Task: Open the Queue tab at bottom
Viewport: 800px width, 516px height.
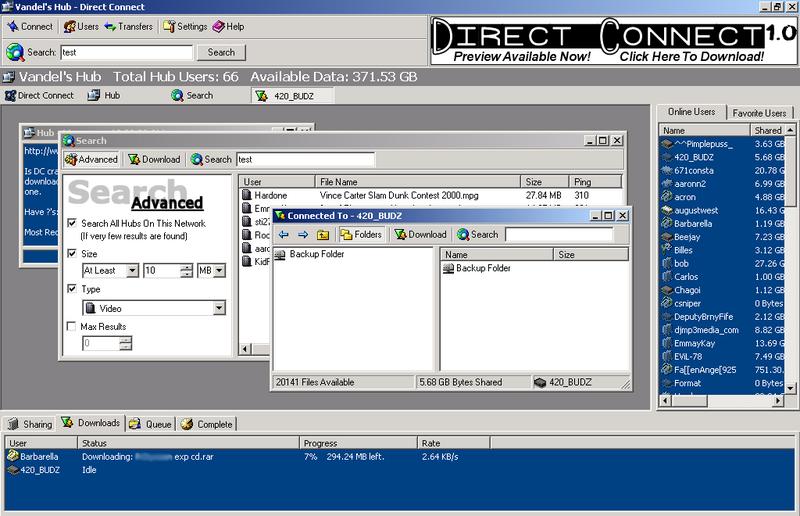Action: tap(151, 424)
